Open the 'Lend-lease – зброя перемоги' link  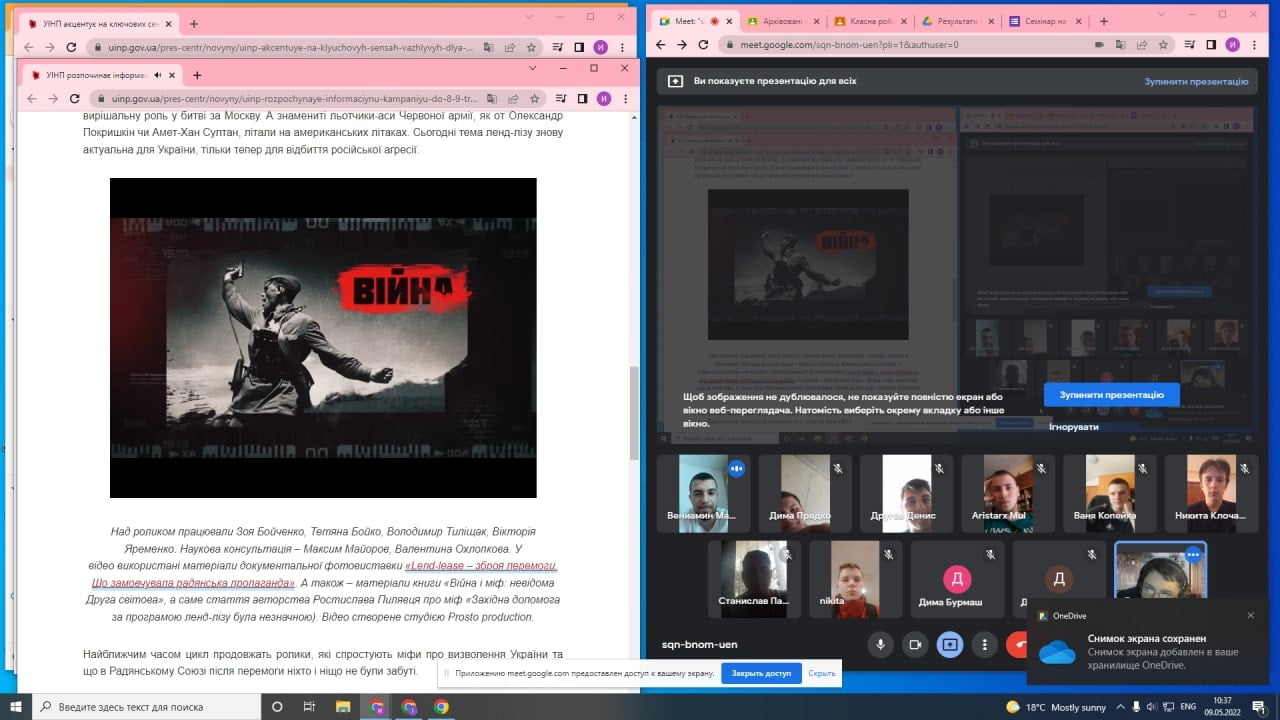[x=323, y=573]
